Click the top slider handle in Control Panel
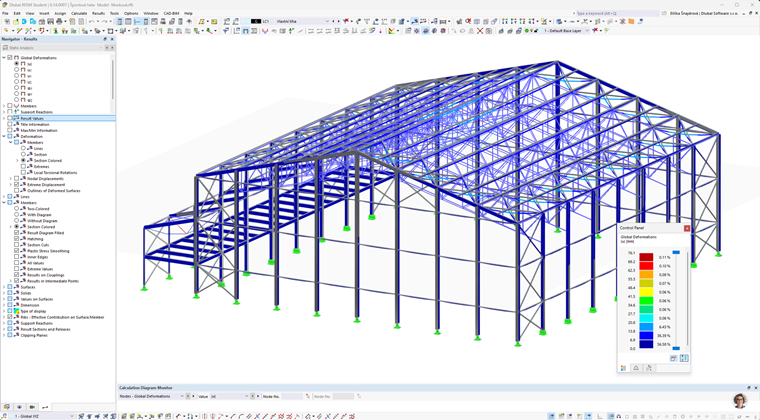Screen dimensions: 760x420 (676, 252)
